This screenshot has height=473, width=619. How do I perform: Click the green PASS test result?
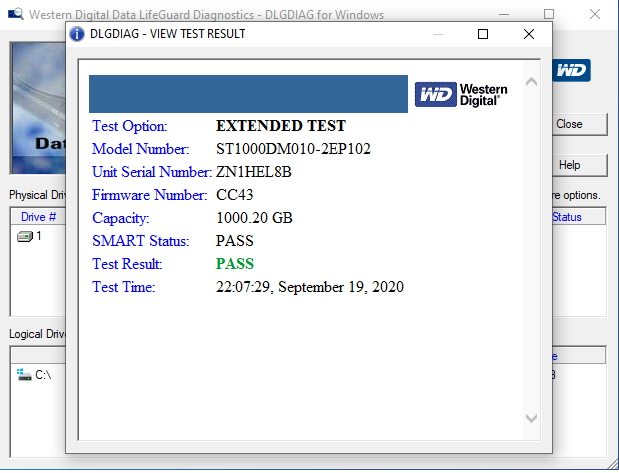(x=234, y=264)
